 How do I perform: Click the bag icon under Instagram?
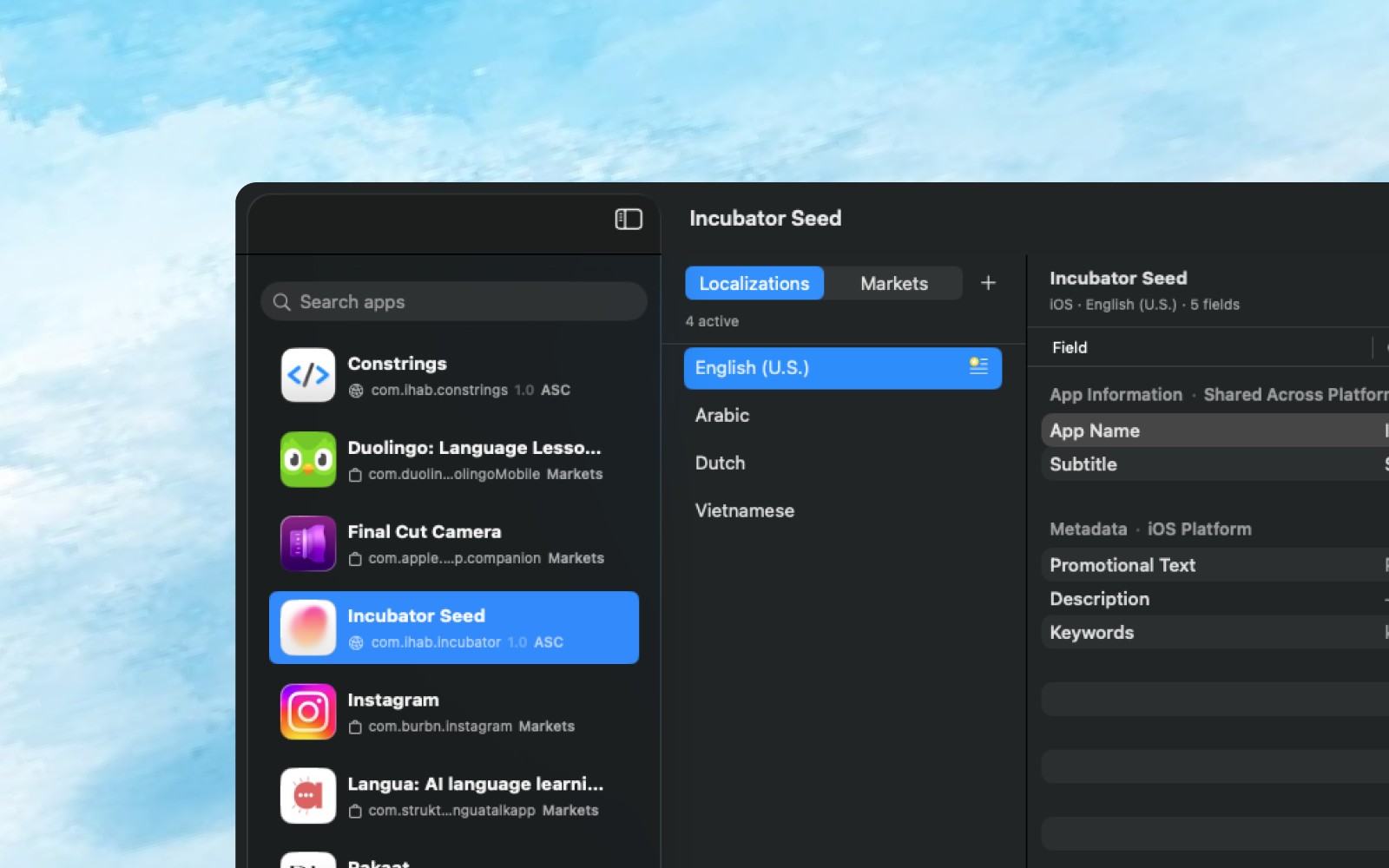(355, 727)
